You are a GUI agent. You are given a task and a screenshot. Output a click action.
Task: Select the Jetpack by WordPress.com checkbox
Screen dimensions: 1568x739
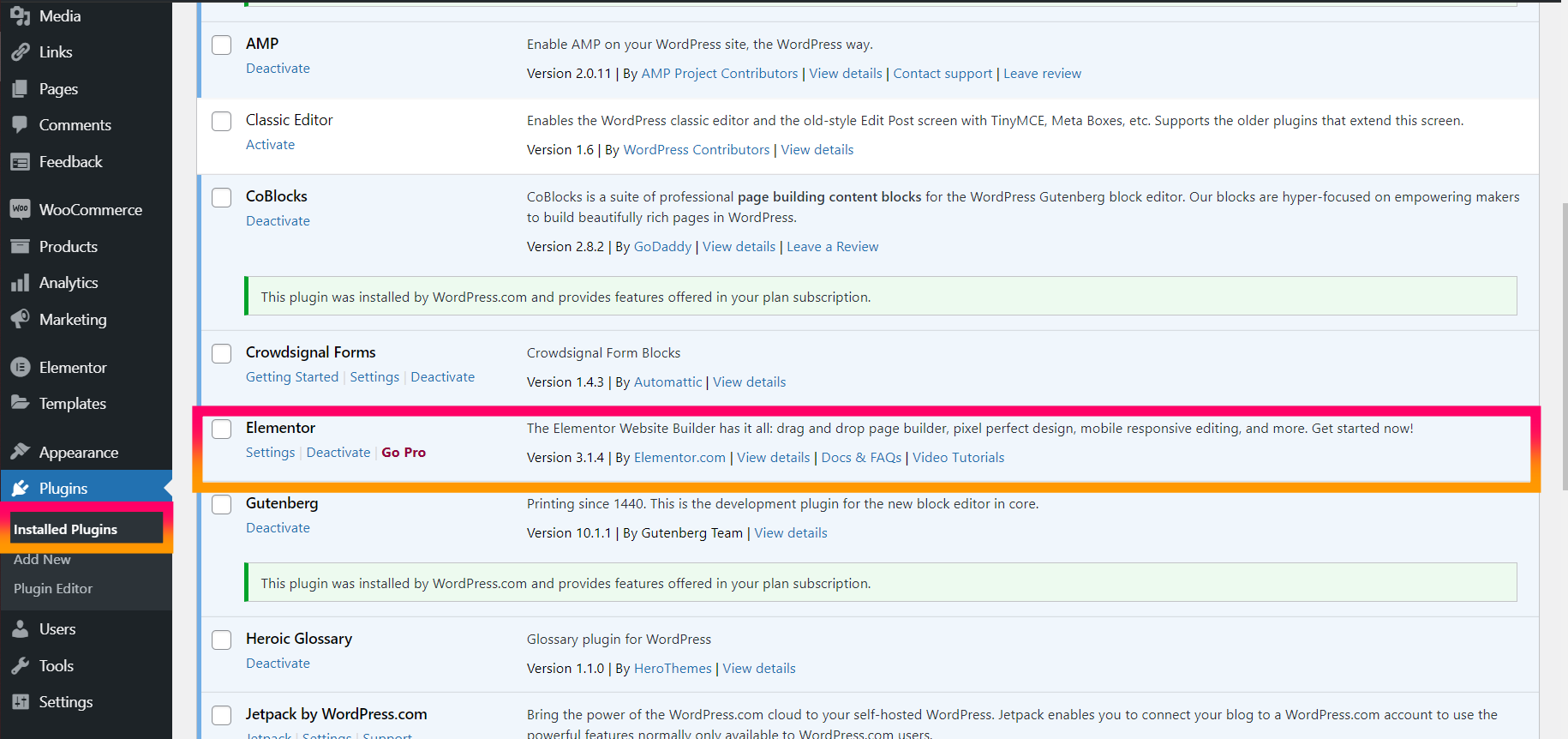pos(222,715)
